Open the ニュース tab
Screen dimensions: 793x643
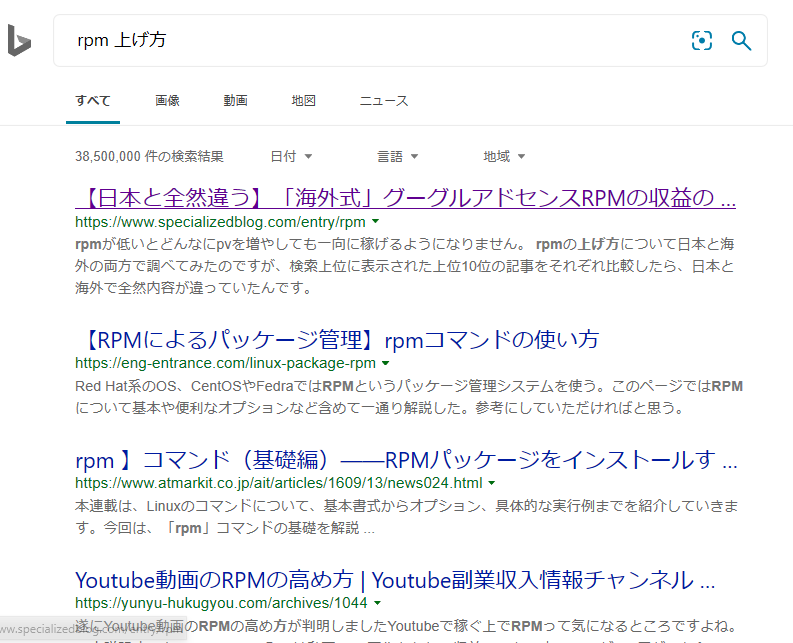384,101
